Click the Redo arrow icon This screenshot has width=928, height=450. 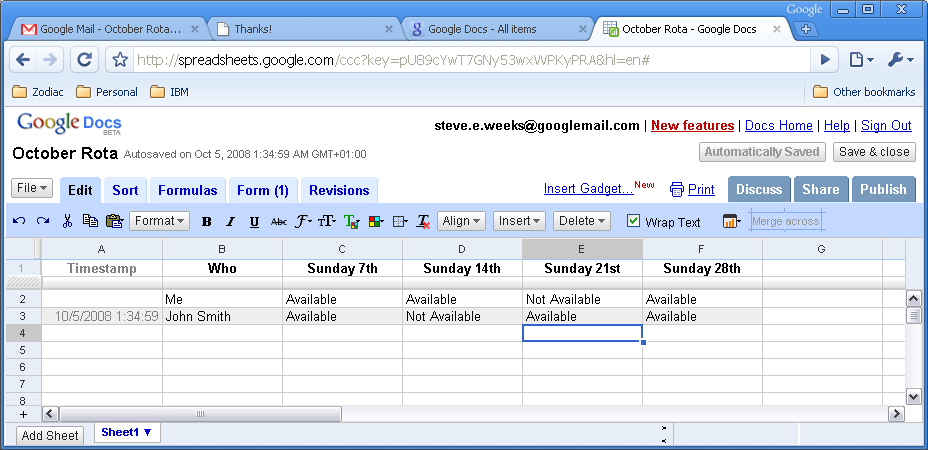[x=43, y=221]
